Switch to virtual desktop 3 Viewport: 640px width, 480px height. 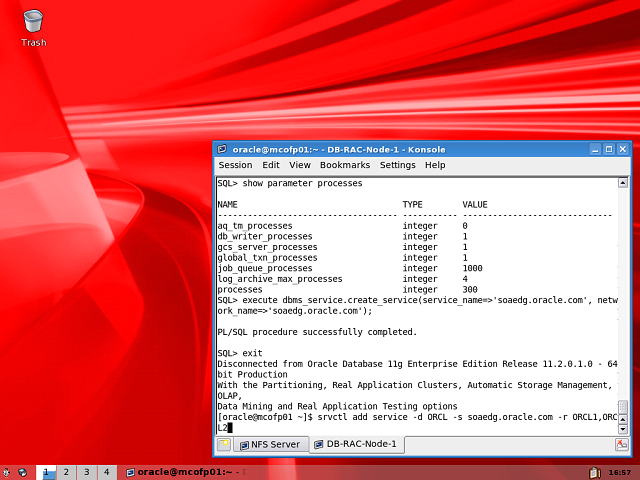86,472
